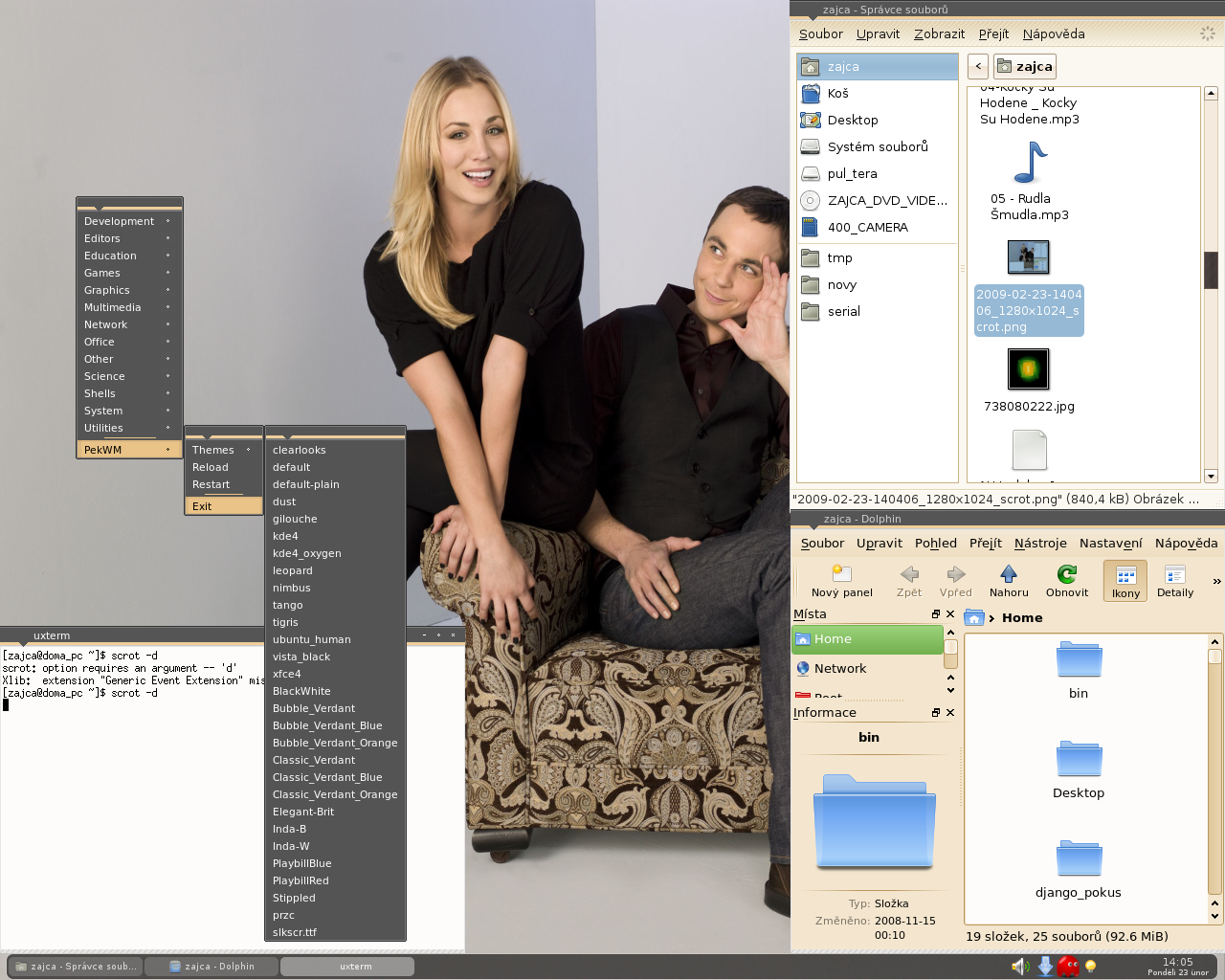Expand the Network submenu in PekWM menu

pyautogui.click(x=129, y=324)
